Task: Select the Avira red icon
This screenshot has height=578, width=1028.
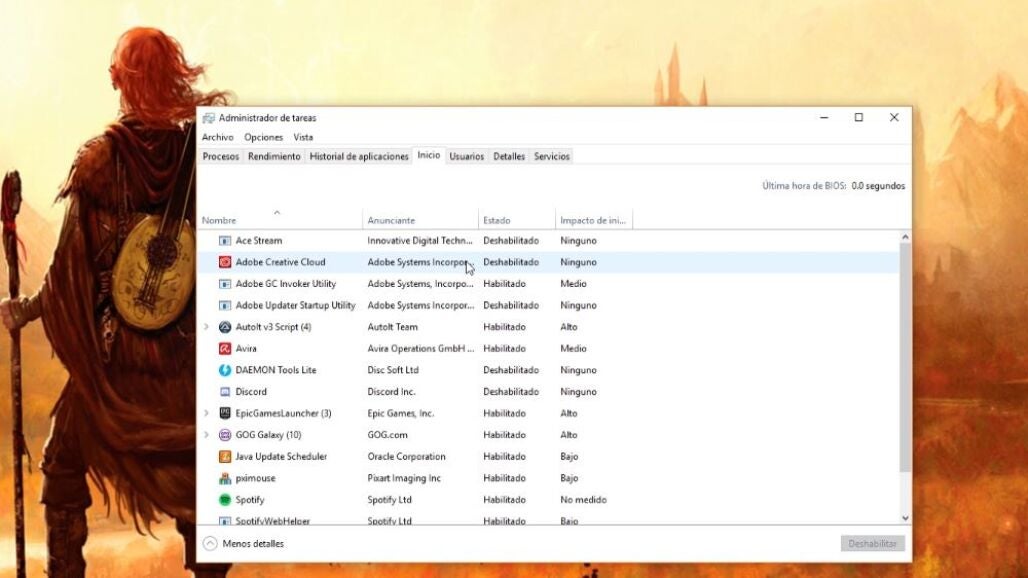Action: 225,349
